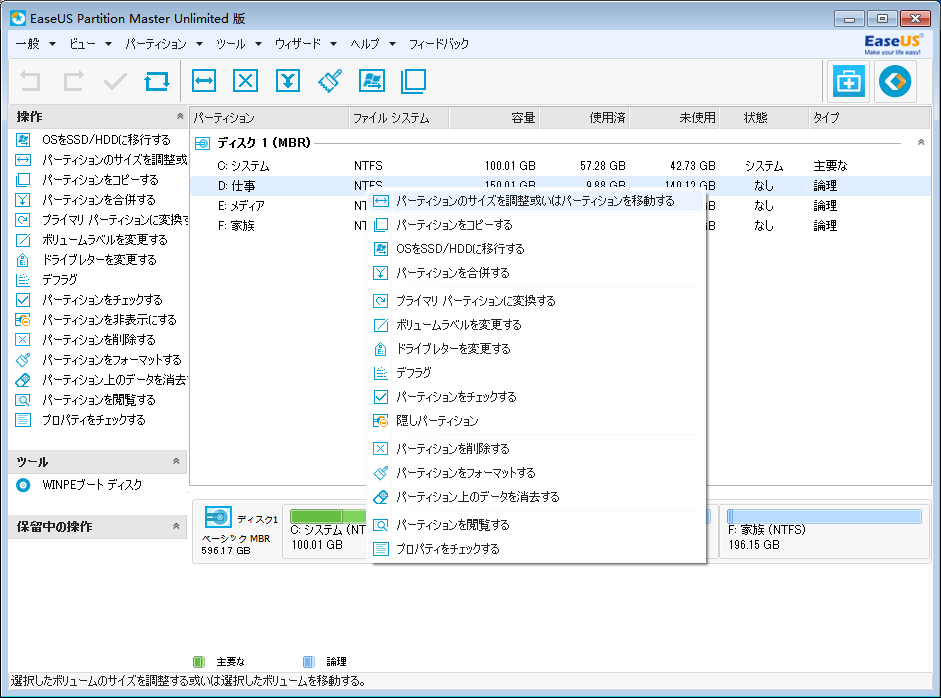Sort by the ファイル システム column header
Screen dimensions: 941x698
[x=398, y=118]
